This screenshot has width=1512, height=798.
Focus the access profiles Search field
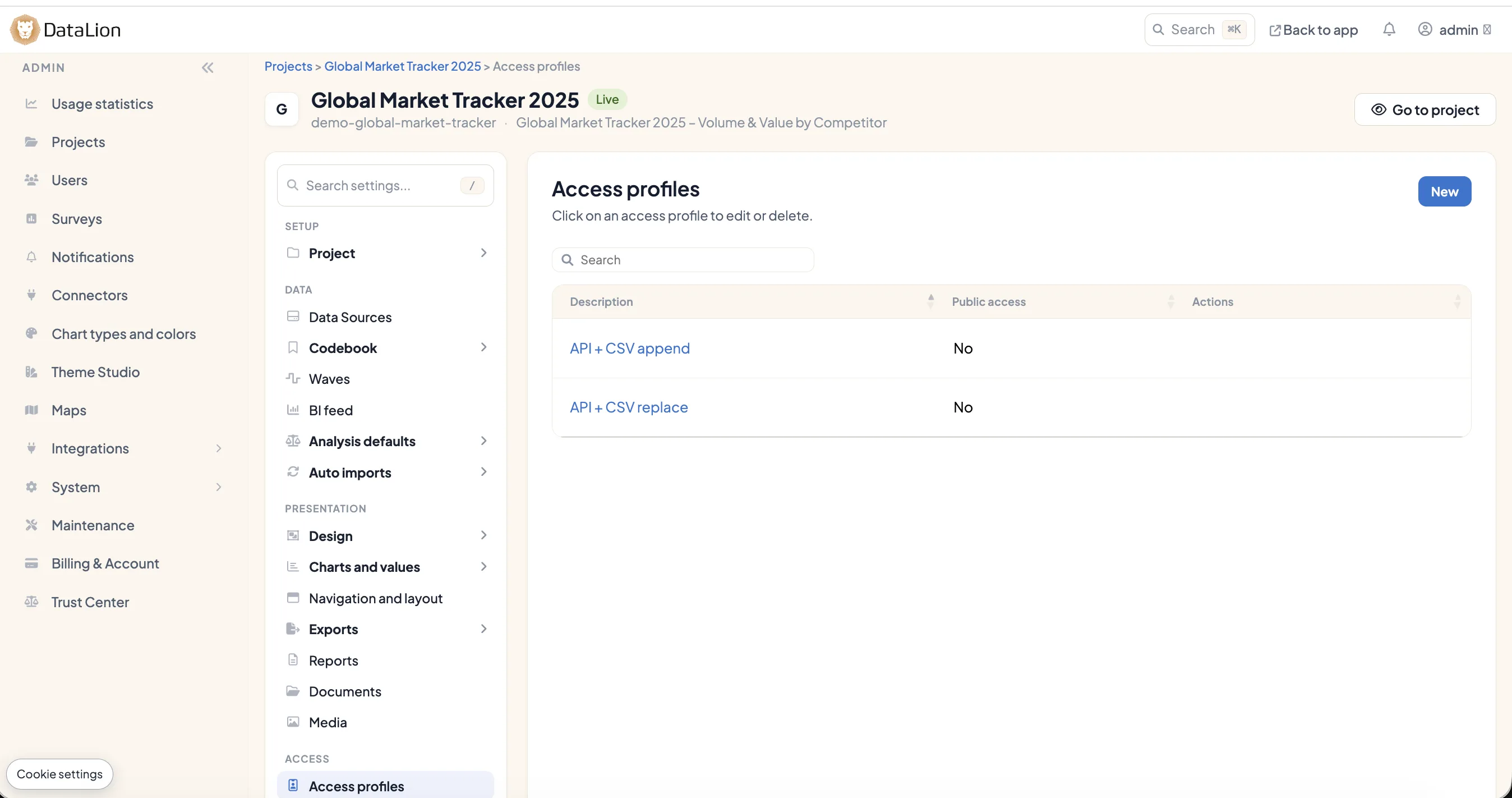point(683,259)
